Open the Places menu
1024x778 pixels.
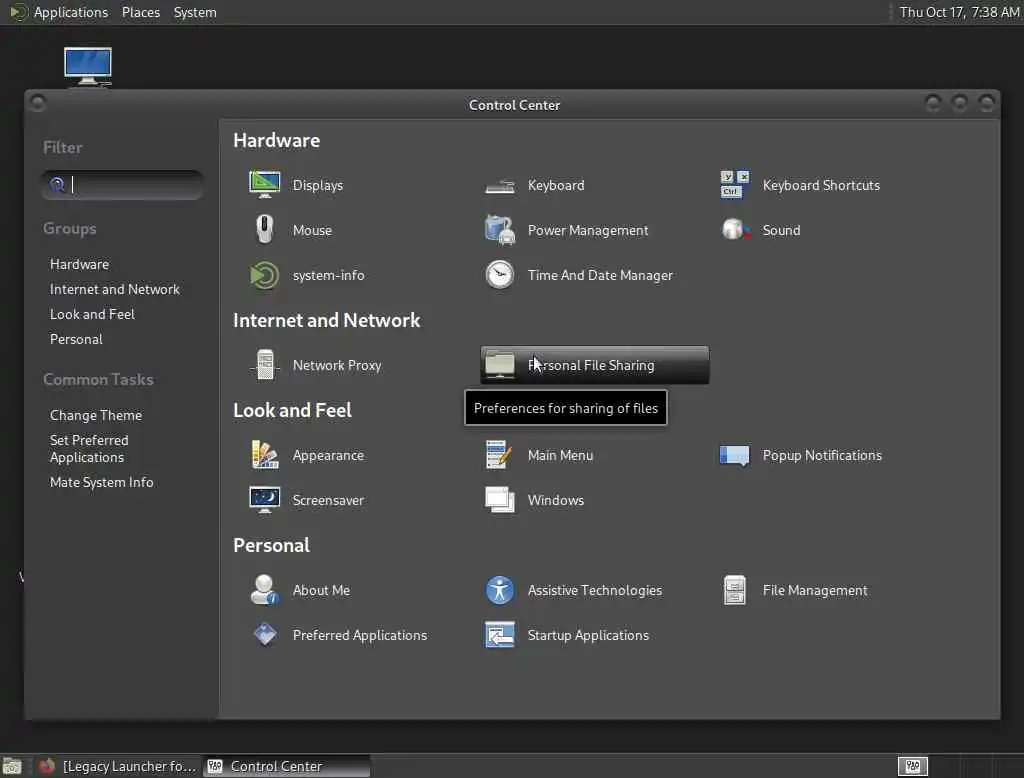(140, 12)
